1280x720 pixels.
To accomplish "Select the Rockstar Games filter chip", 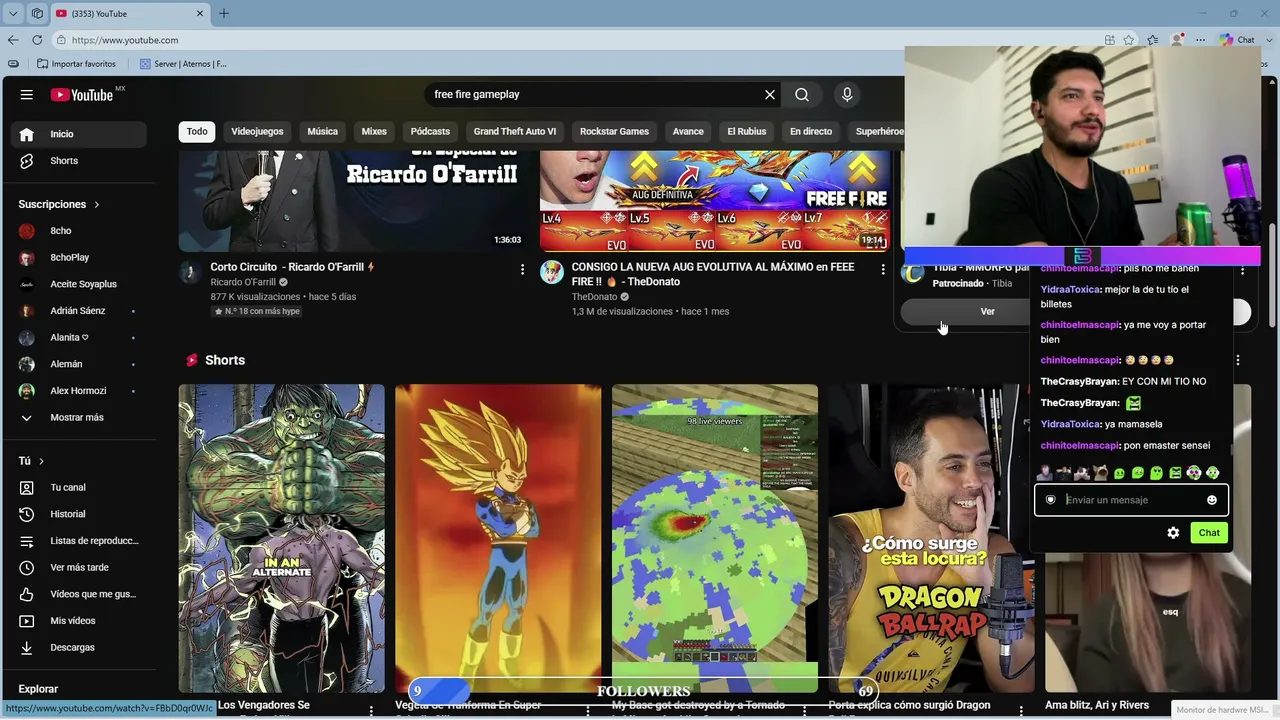I will [614, 132].
